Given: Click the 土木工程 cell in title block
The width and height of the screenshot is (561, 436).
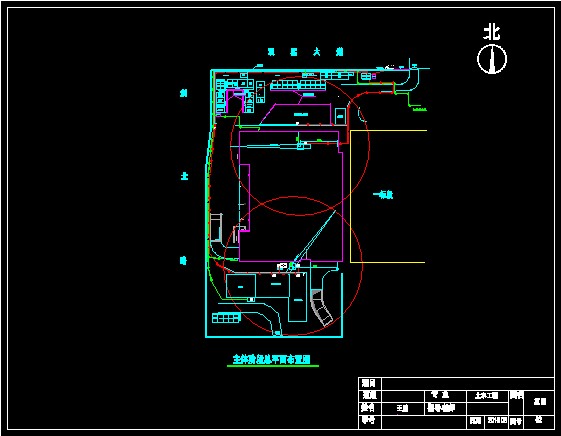Looking at the screenshot, I should point(487,396).
